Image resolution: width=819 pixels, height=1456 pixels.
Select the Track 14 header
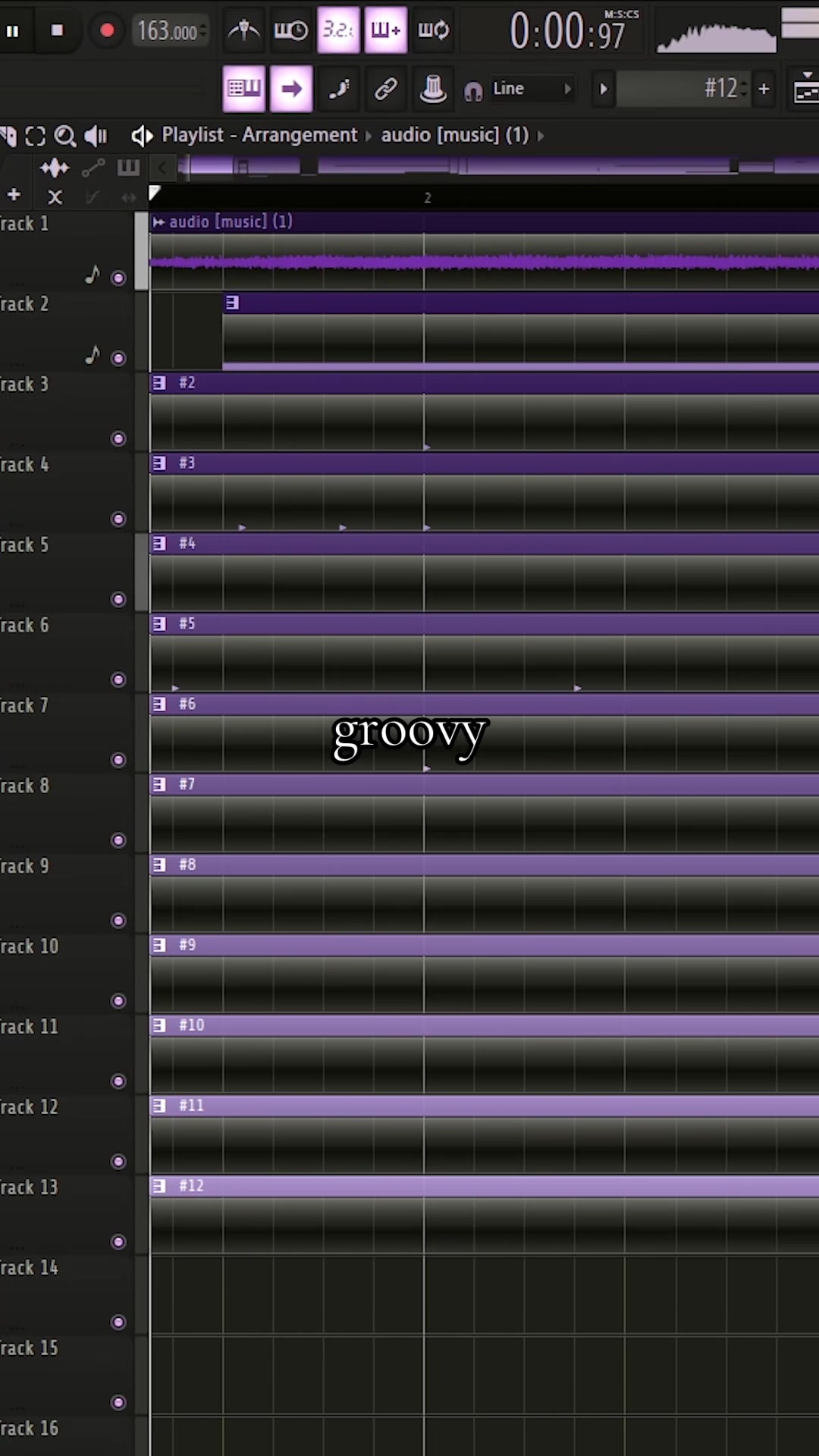coord(67,1295)
